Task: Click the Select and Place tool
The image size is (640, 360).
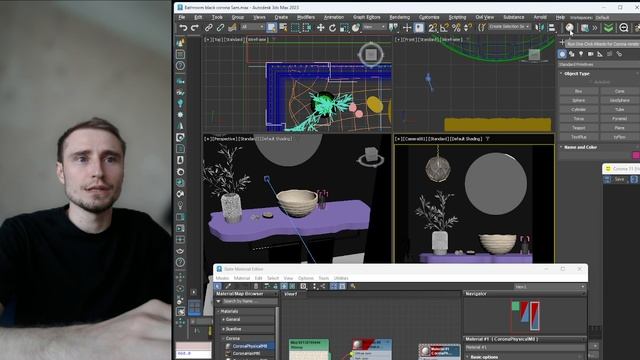Action: click(356, 28)
